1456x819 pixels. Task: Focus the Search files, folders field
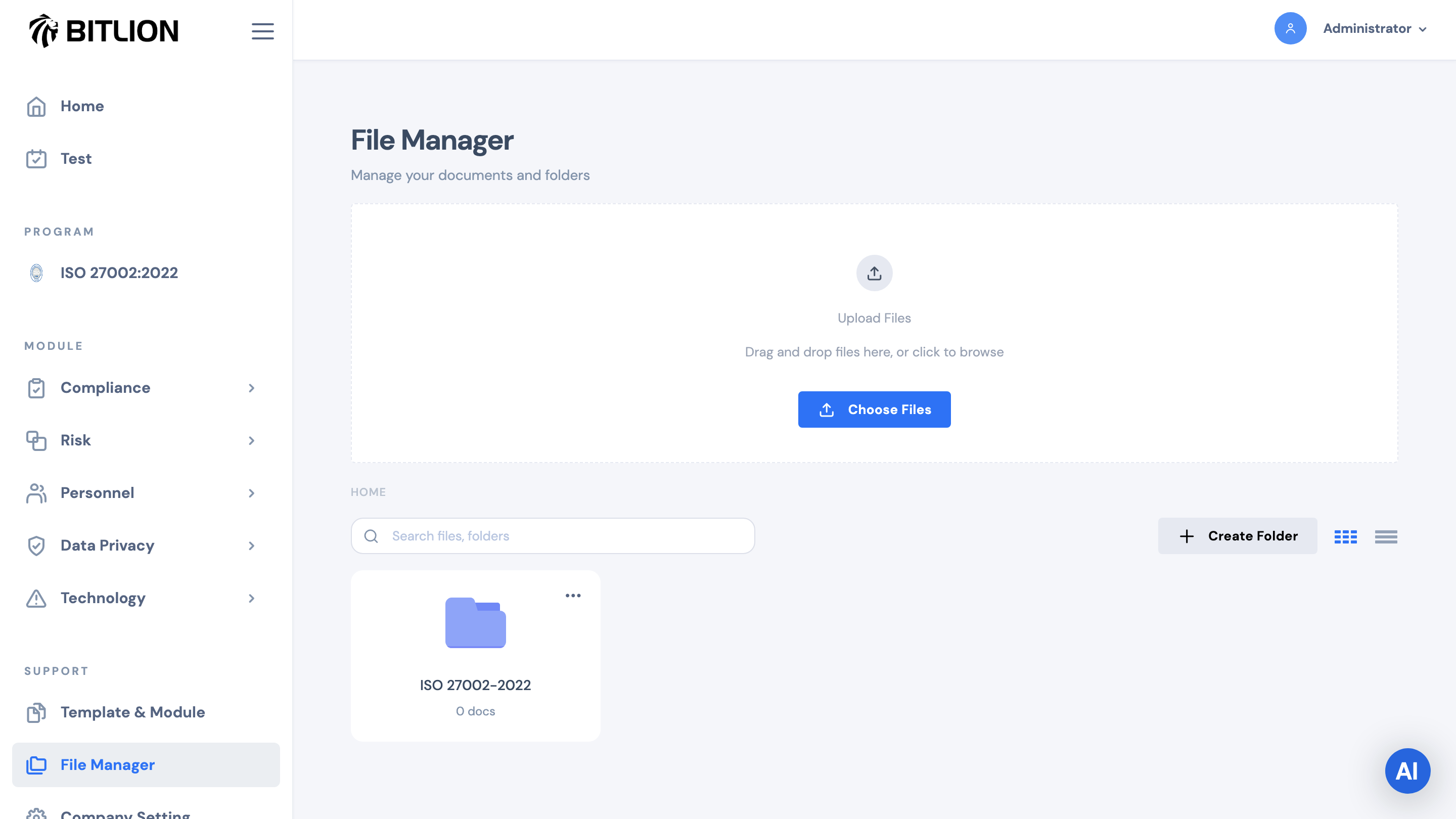point(553,536)
